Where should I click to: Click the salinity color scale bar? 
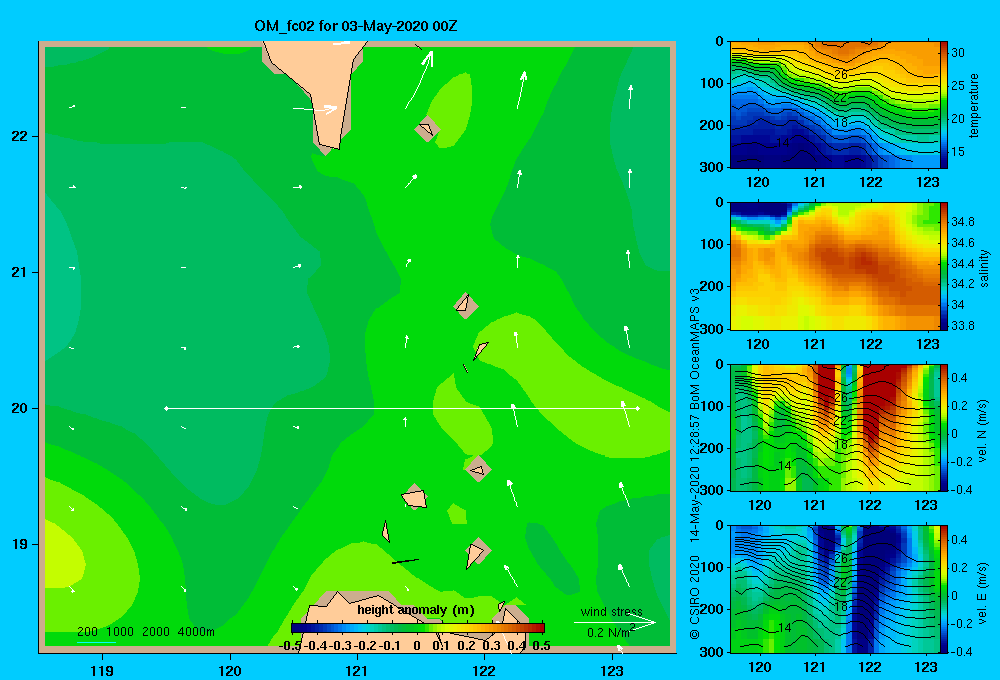coord(944,266)
